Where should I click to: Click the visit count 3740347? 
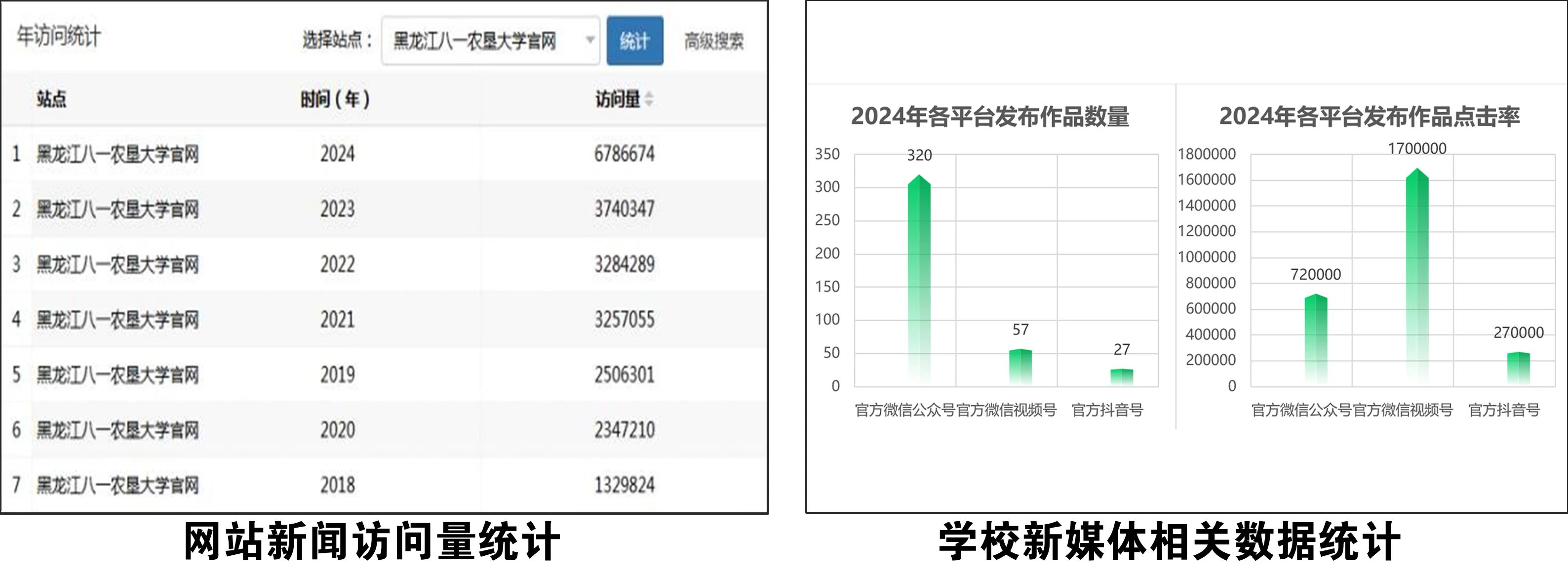[625, 209]
